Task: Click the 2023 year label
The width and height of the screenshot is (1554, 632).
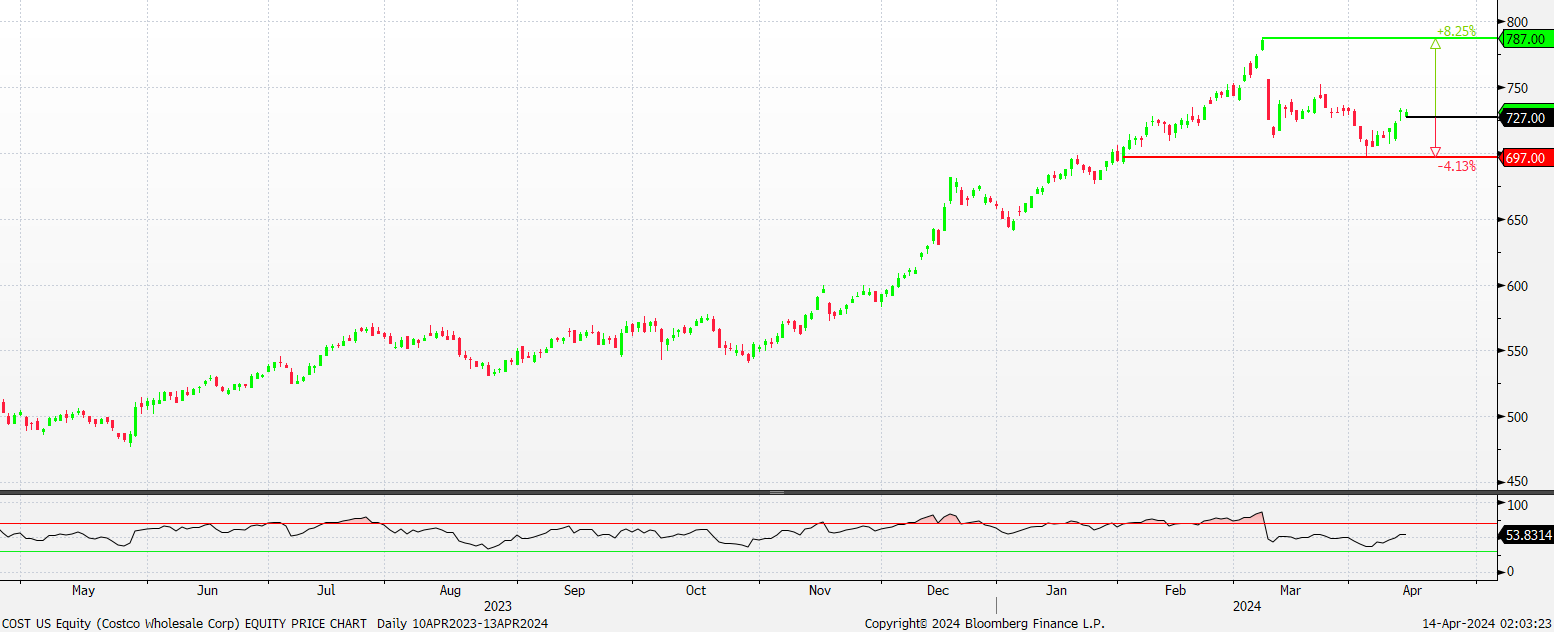Action: pyautogui.click(x=497, y=606)
